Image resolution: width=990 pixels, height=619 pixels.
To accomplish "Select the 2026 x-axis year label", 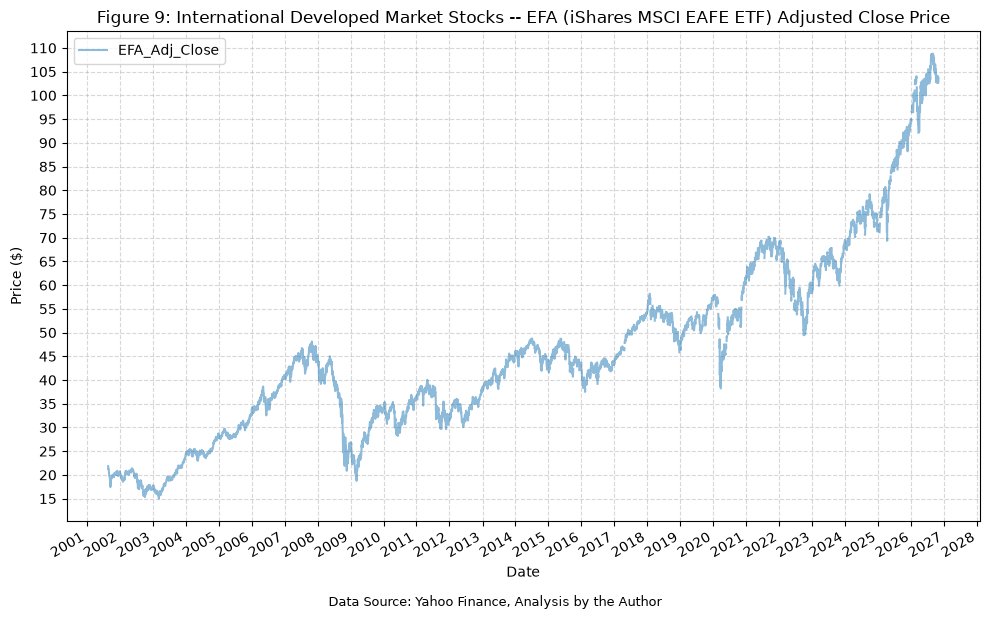I will click(x=892, y=543).
